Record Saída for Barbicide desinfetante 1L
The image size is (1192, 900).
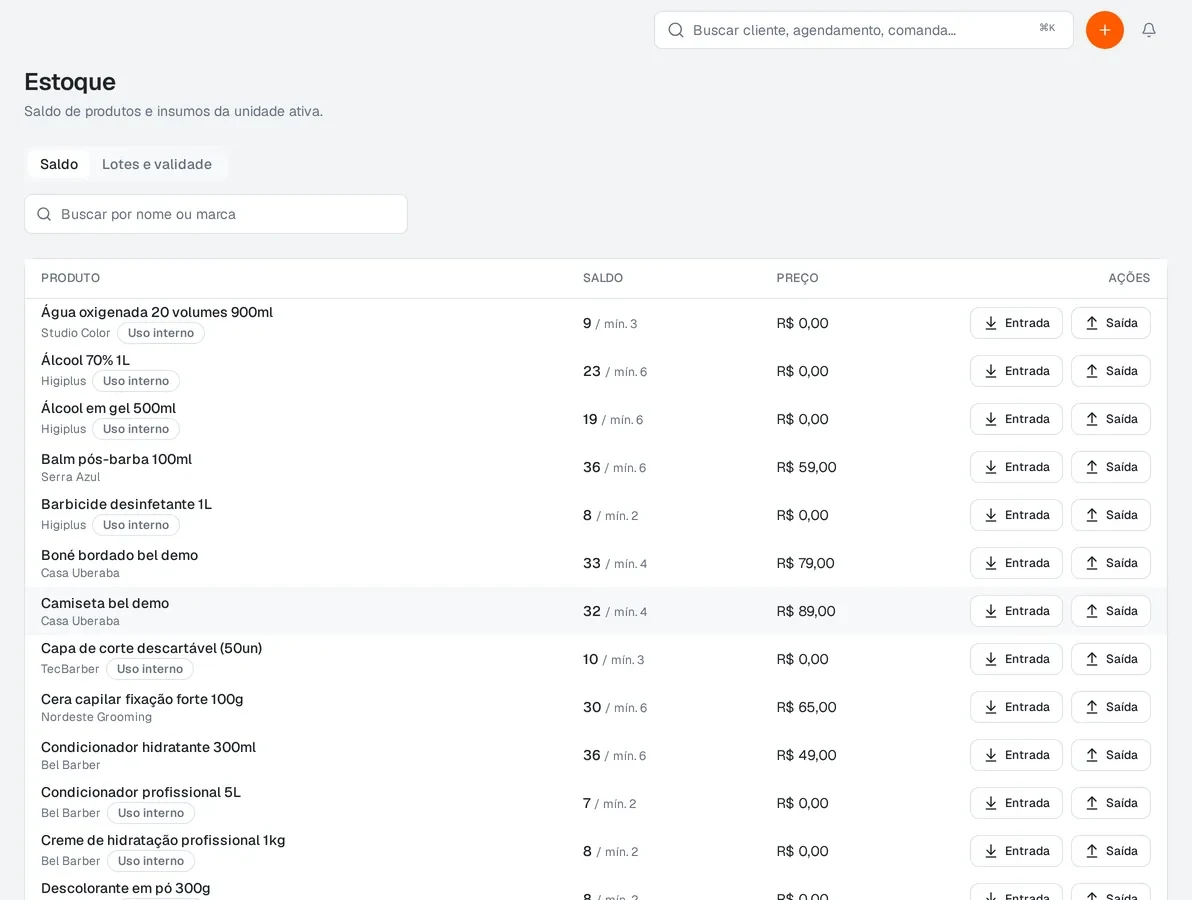pyautogui.click(x=1111, y=515)
